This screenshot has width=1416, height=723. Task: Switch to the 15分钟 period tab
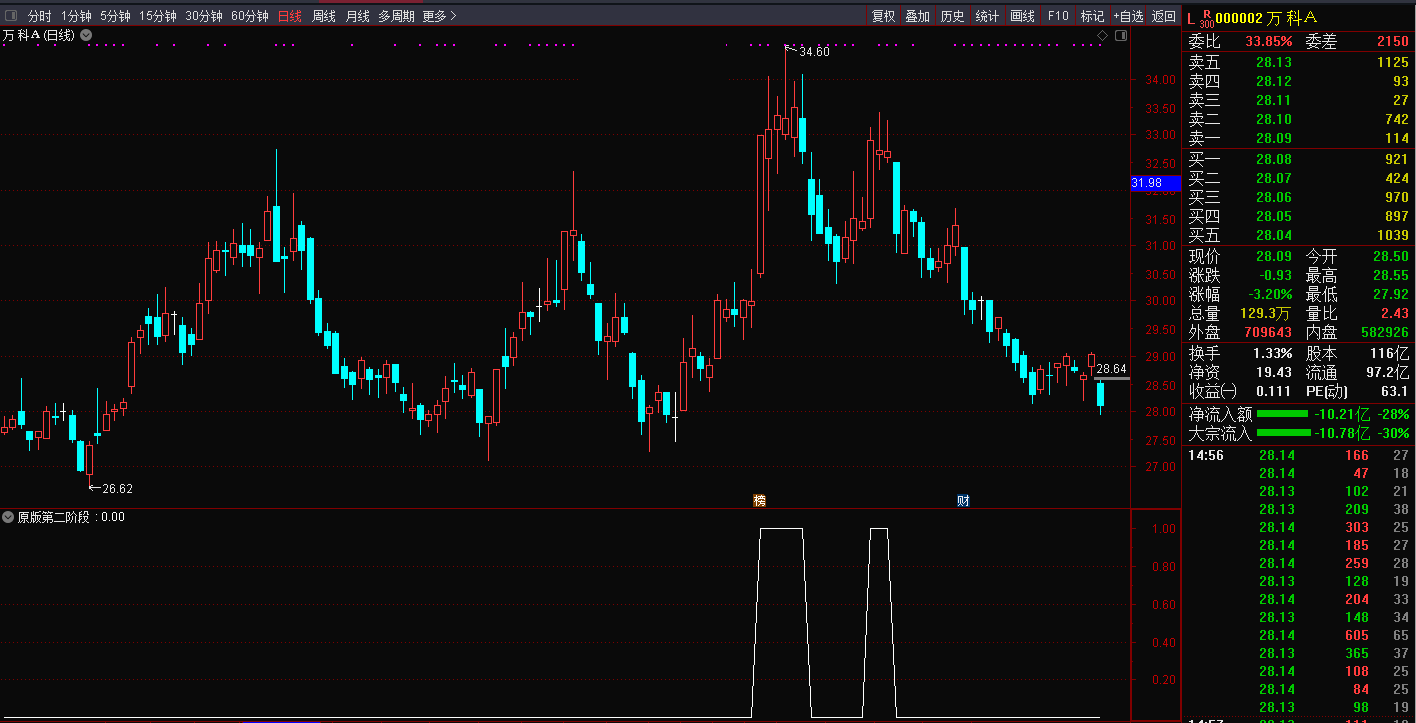point(157,16)
